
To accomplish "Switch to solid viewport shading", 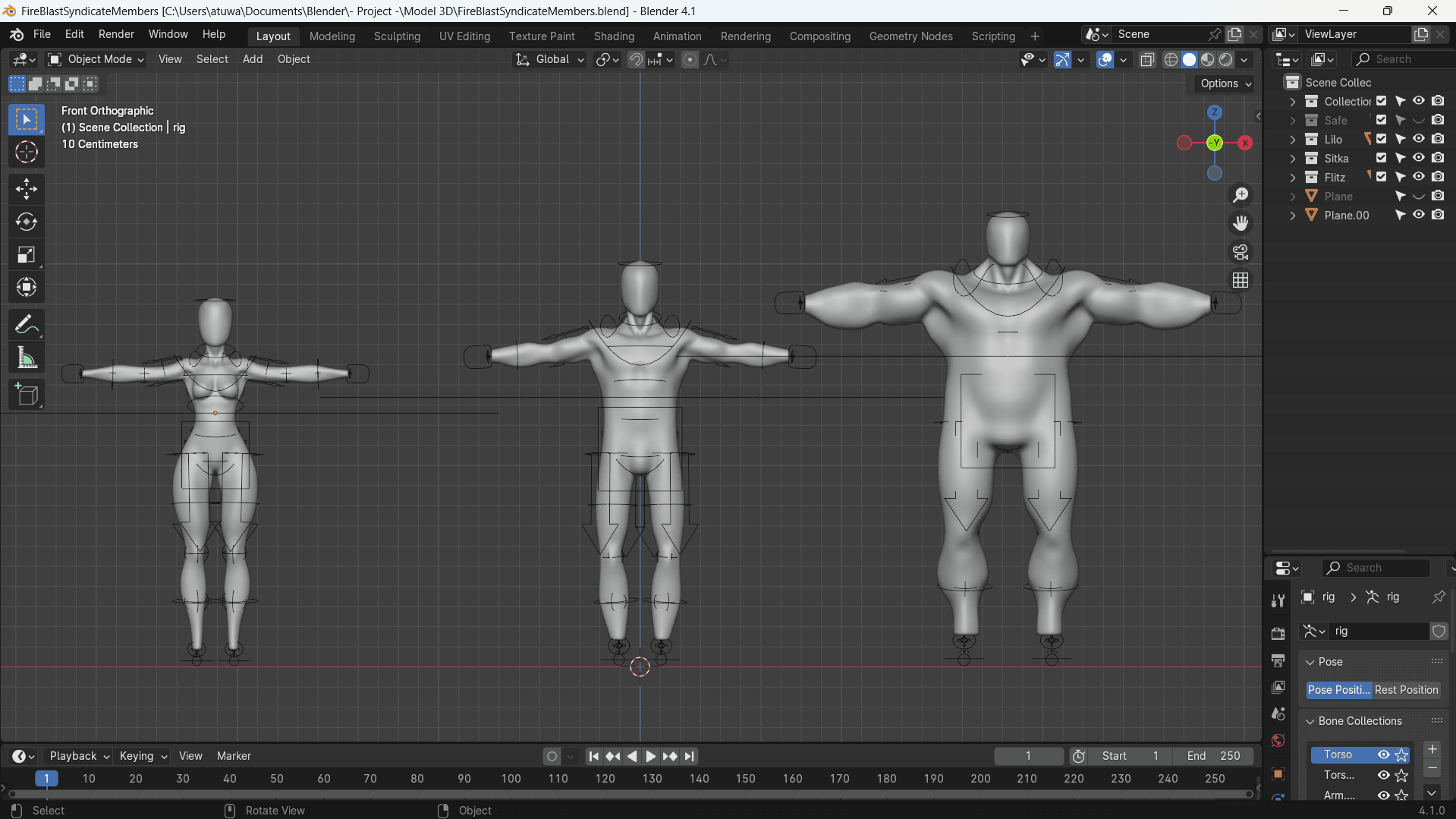I will 1189,59.
